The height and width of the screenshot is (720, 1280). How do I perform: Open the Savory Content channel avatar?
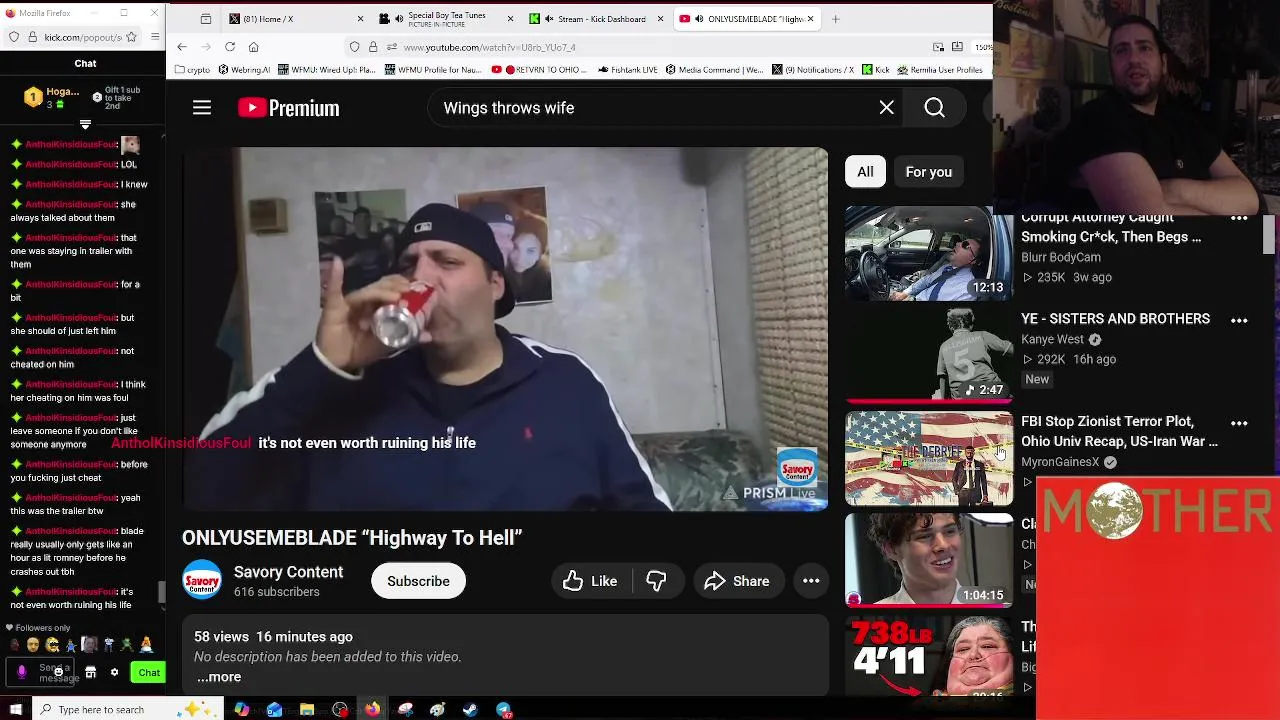coord(202,580)
